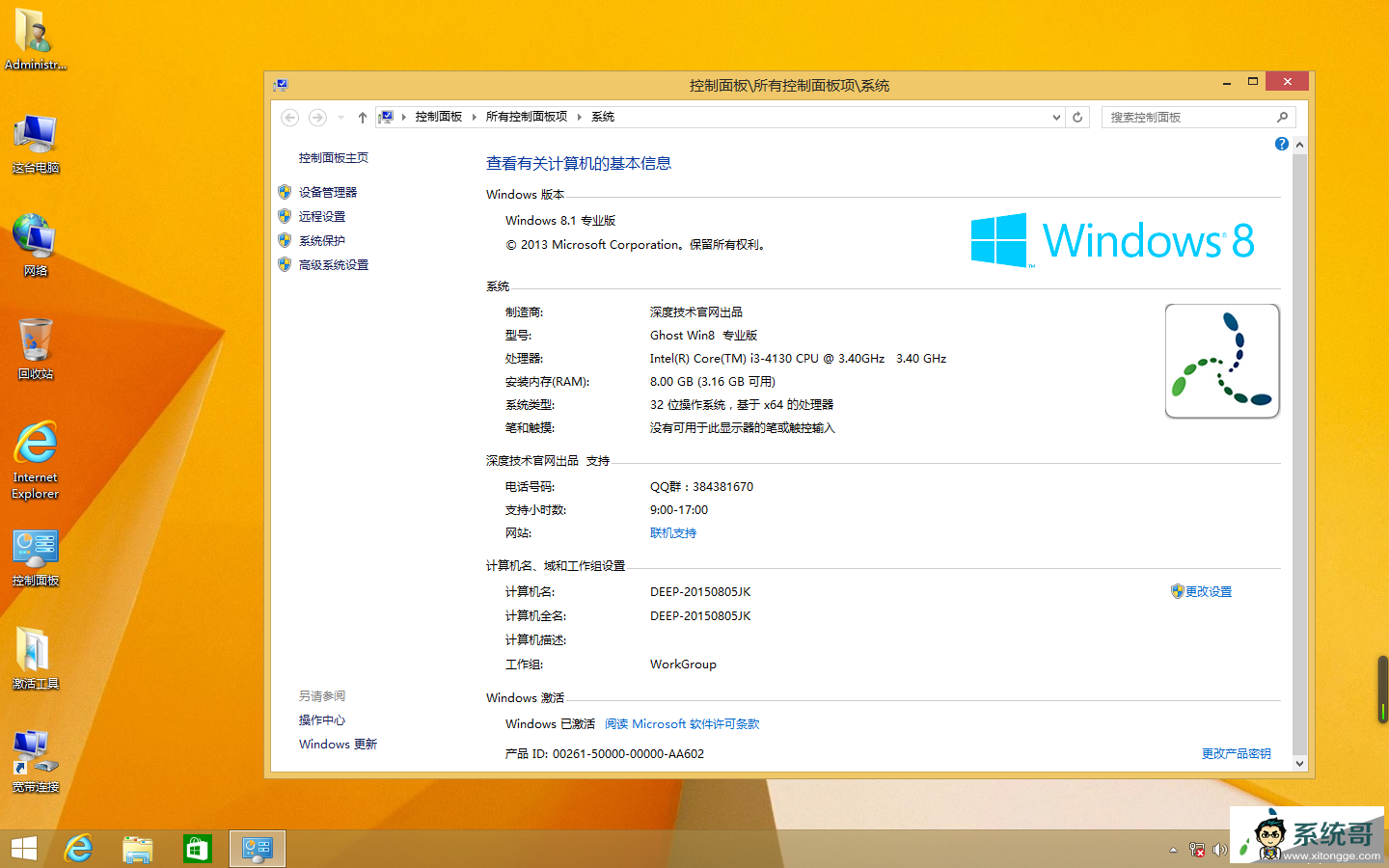Click the processor value i3-4130 CPU
The image size is (1389, 868).
(798, 359)
